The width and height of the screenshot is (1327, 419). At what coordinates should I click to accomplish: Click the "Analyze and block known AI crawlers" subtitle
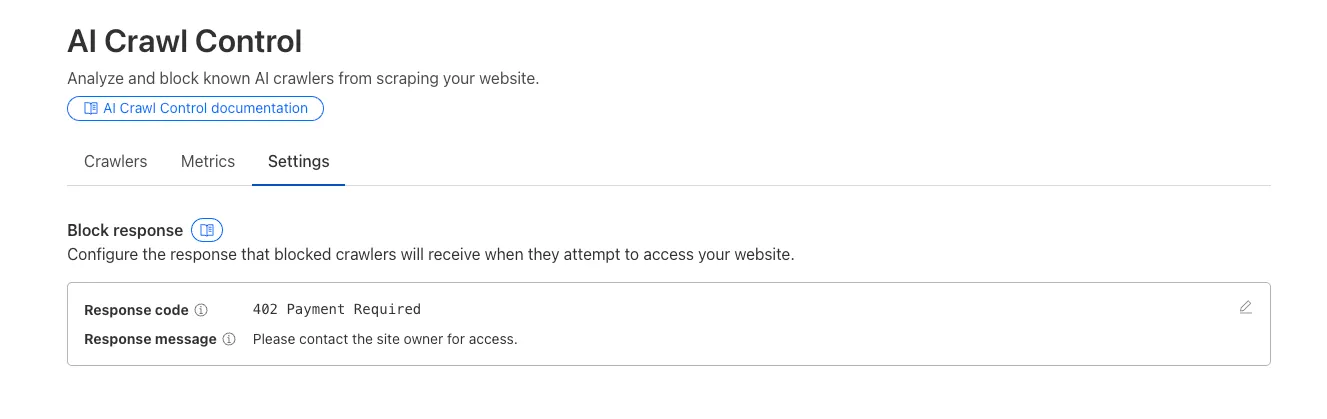tap(303, 78)
